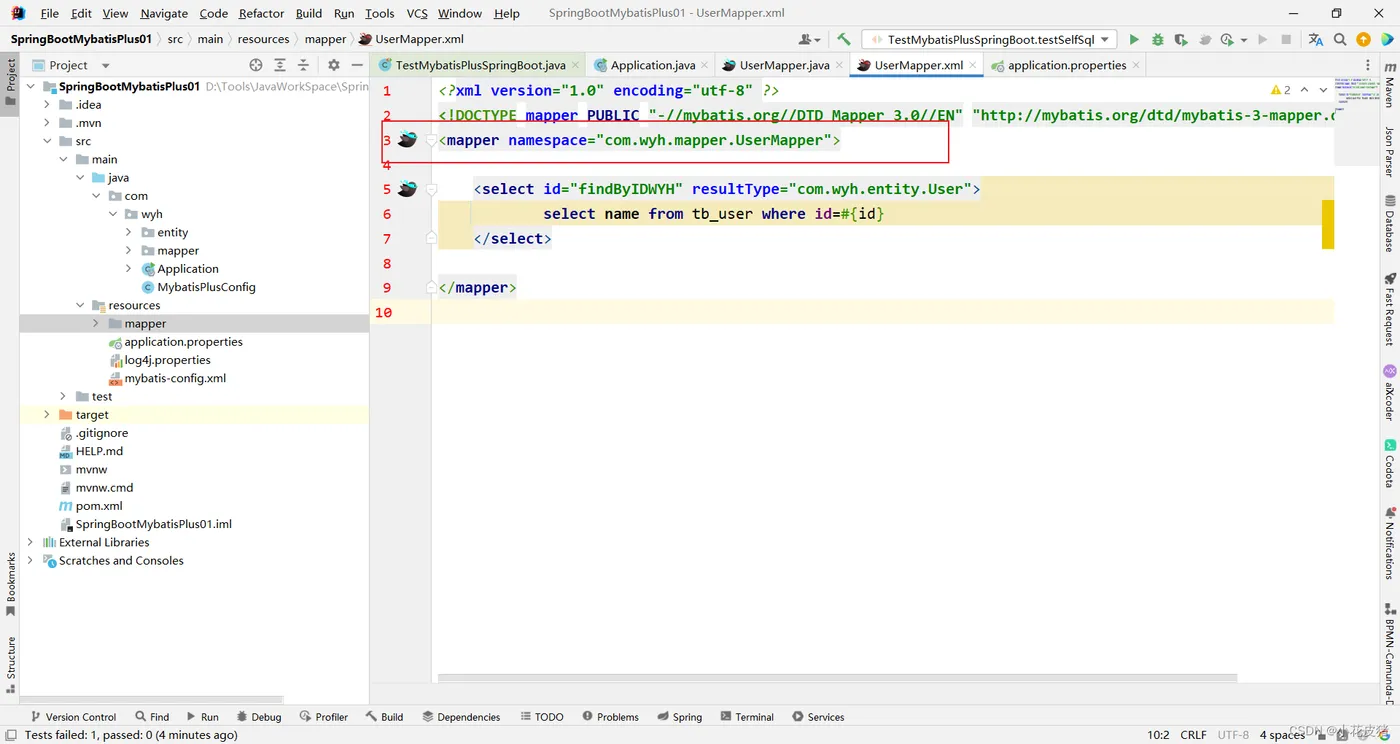Expand the mapper folder under resources

click(x=96, y=323)
